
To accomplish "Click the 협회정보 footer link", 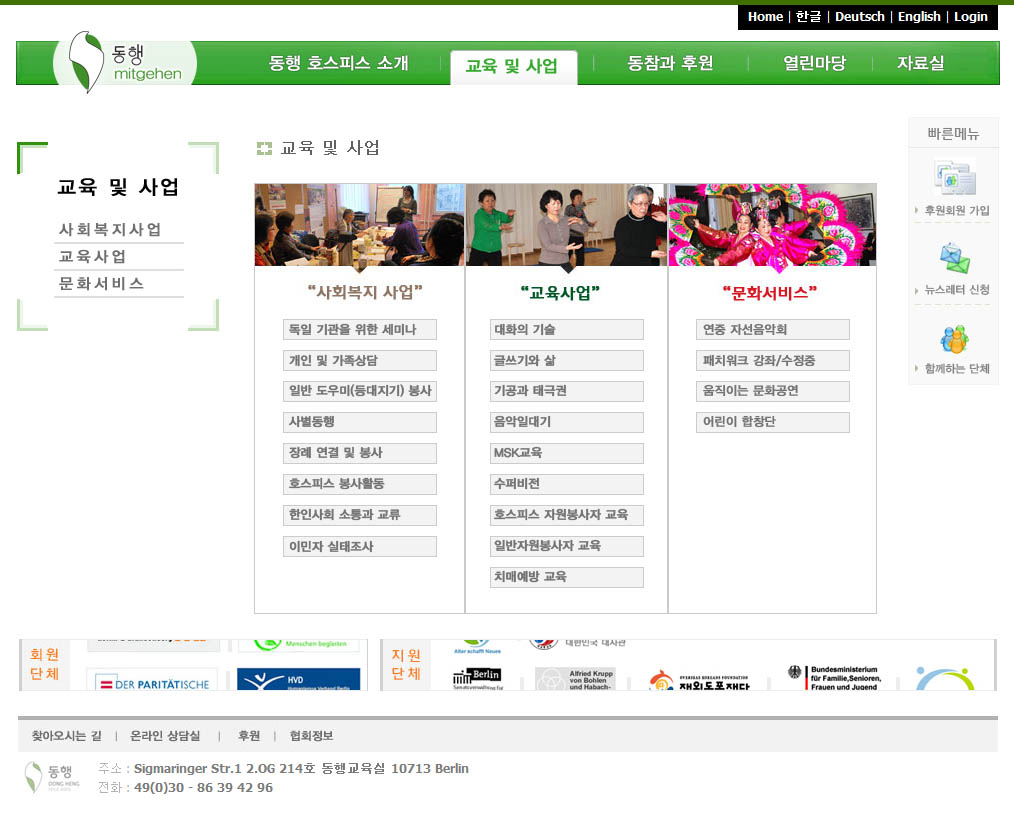I will tap(311, 736).
